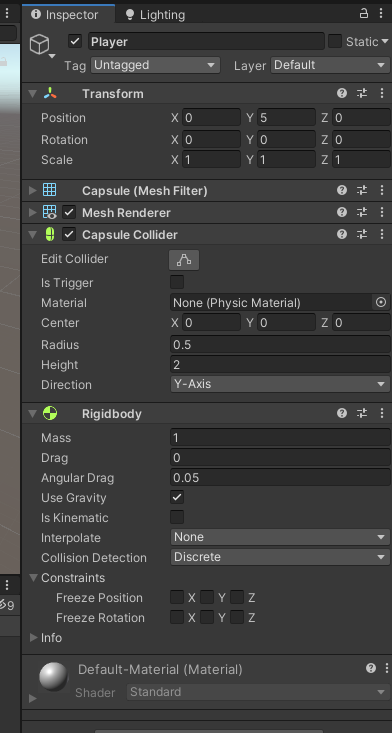This screenshot has width=392, height=733.
Task: Open Transform three-dot context menu
Action: (x=382, y=93)
